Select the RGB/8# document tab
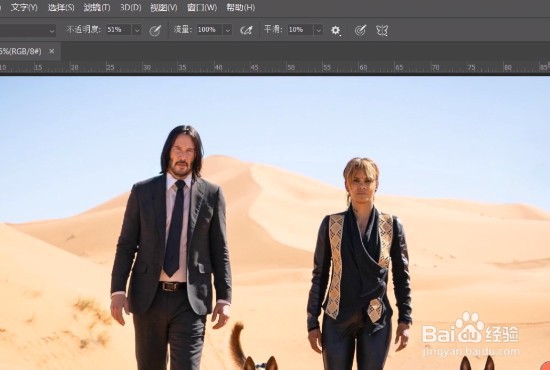The image size is (550, 370). click(x=21, y=51)
